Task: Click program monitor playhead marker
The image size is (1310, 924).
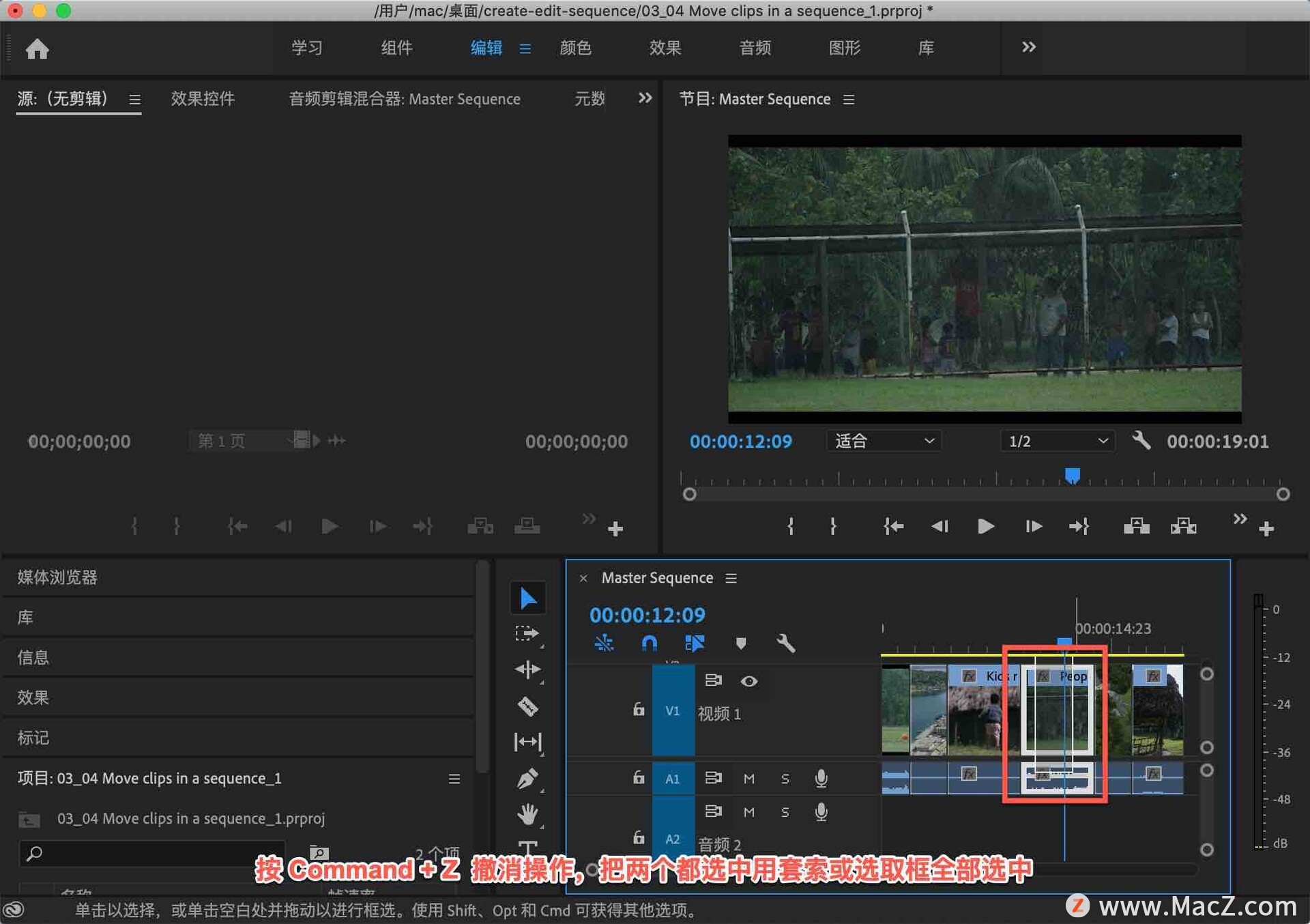Action: [1072, 475]
